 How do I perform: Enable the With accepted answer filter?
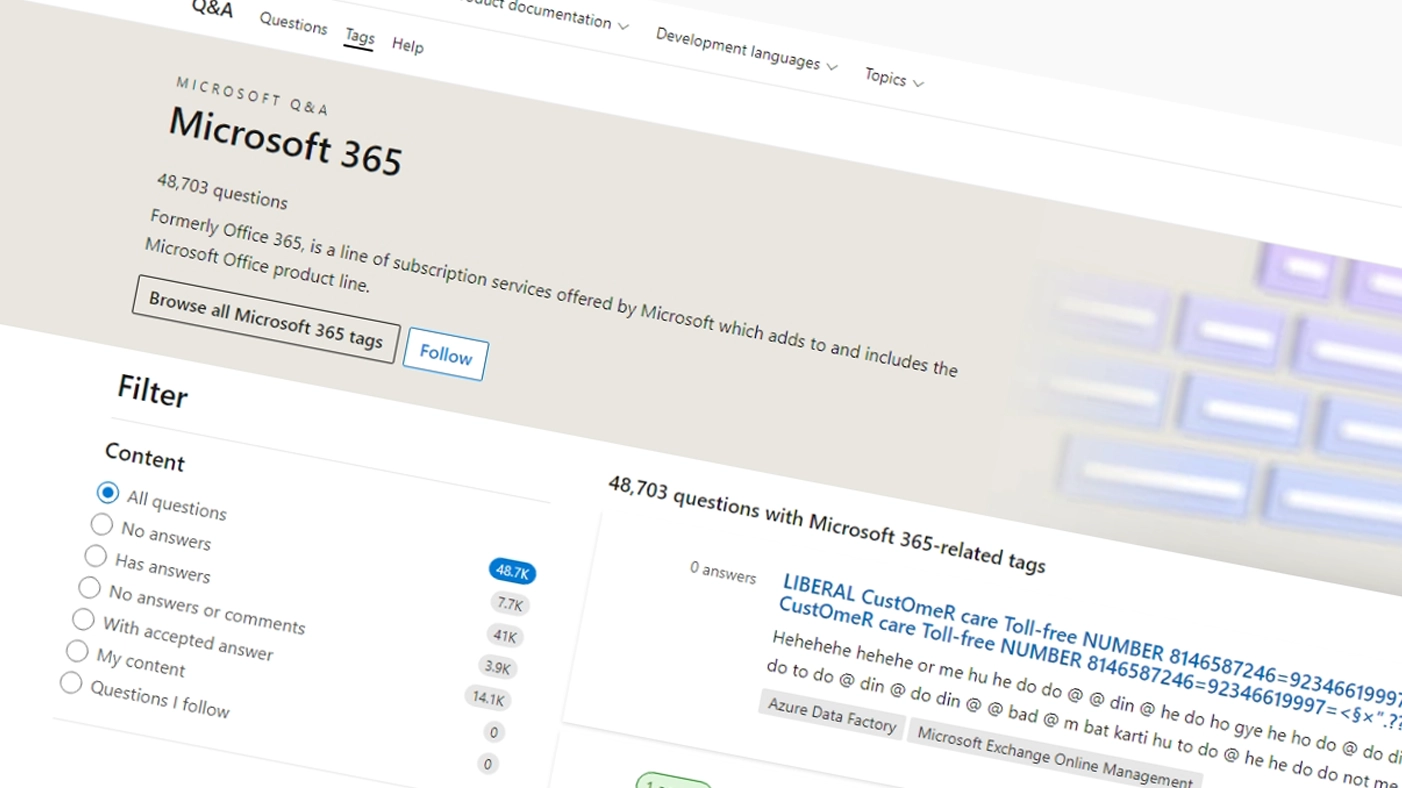[83, 620]
